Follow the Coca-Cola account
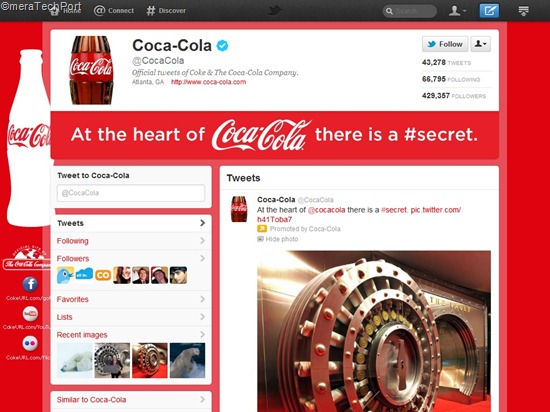 (445, 44)
